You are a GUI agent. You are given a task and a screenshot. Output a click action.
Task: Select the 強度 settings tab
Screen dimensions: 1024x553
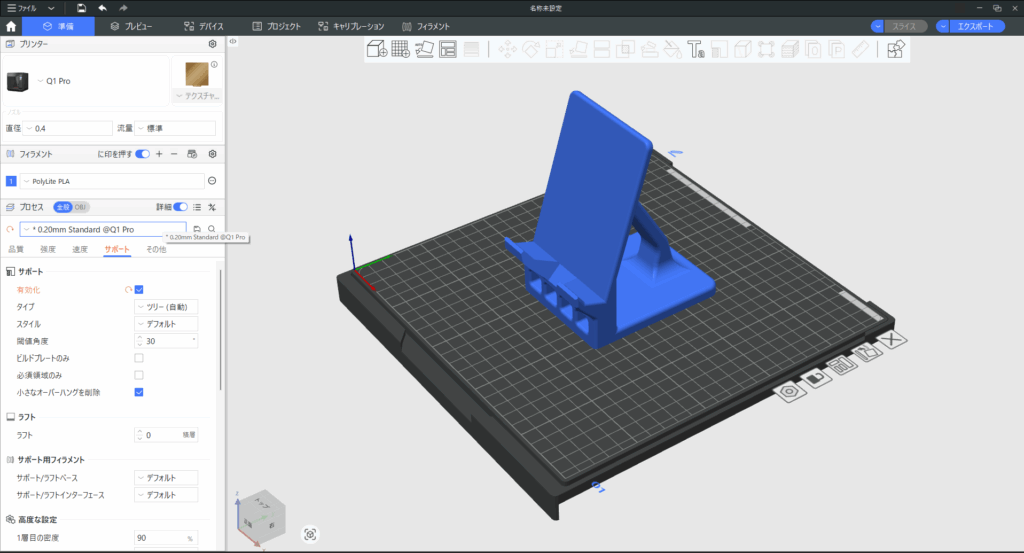coord(48,249)
